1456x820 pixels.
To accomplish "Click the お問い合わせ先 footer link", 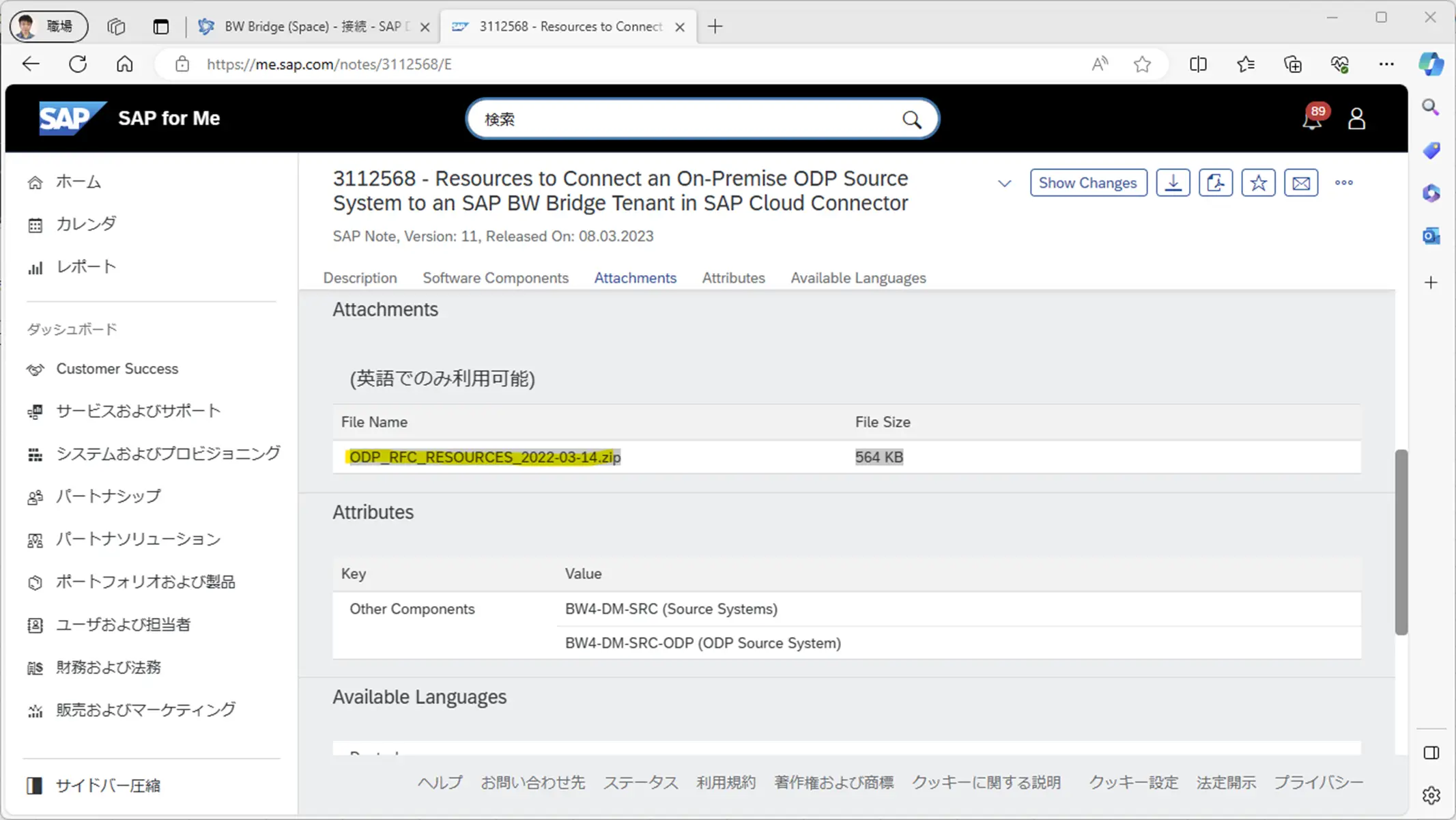I will click(532, 782).
